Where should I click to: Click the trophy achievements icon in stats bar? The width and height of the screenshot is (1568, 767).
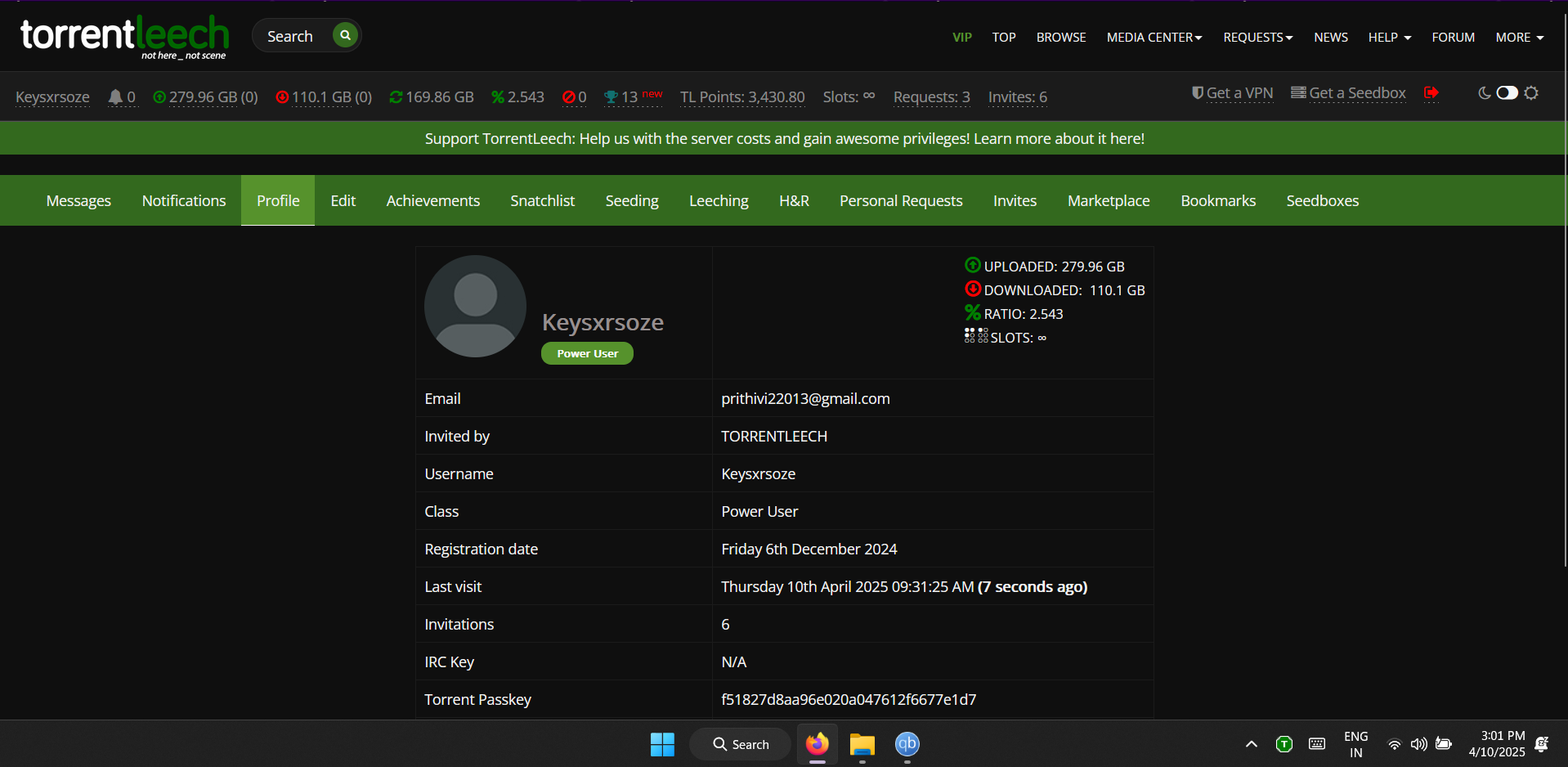(611, 97)
